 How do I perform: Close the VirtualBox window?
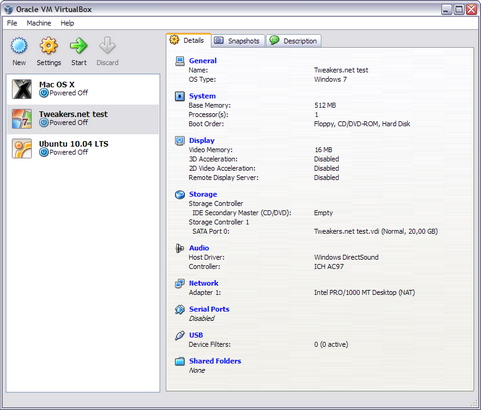(x=471, y=9)
